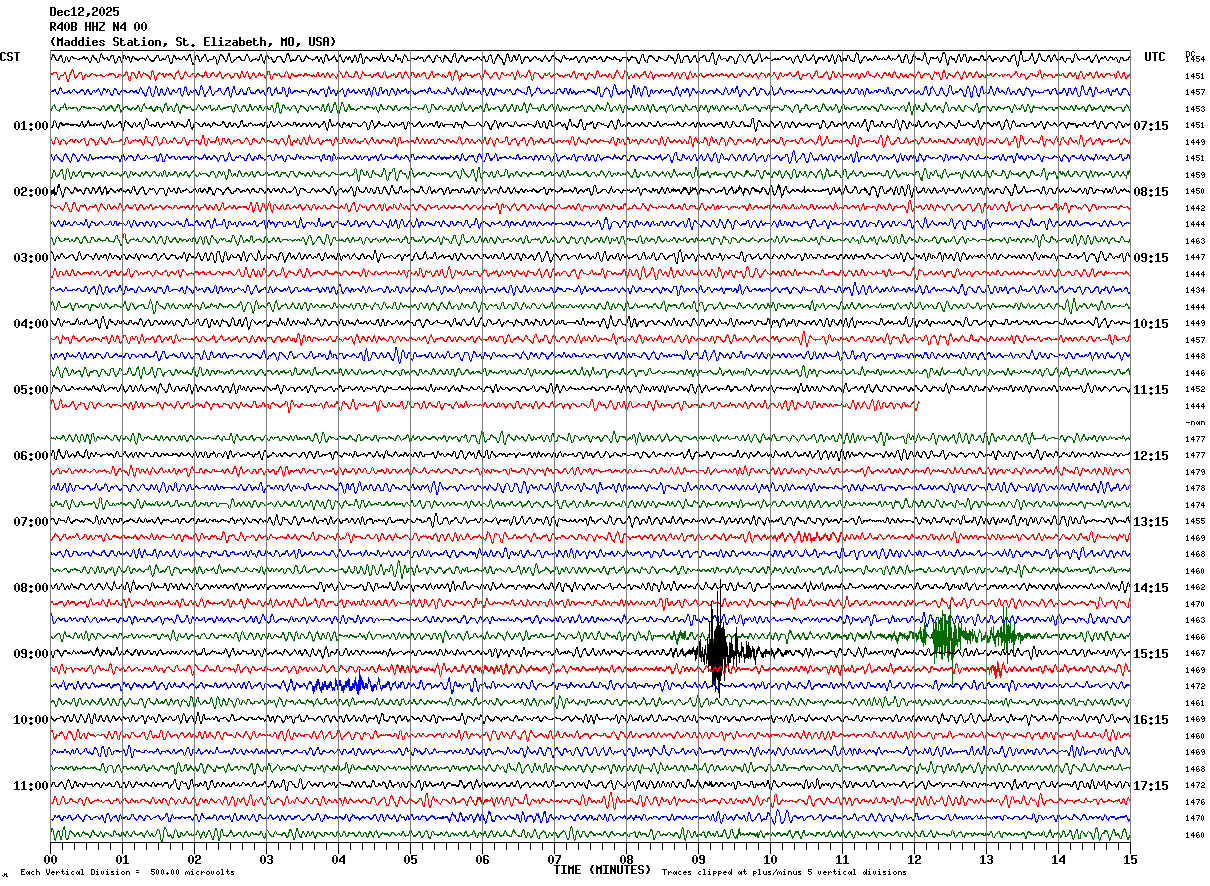Select the 09:00 CST time label
Screen dimensions: 1210x886
[x=30, y=654]
